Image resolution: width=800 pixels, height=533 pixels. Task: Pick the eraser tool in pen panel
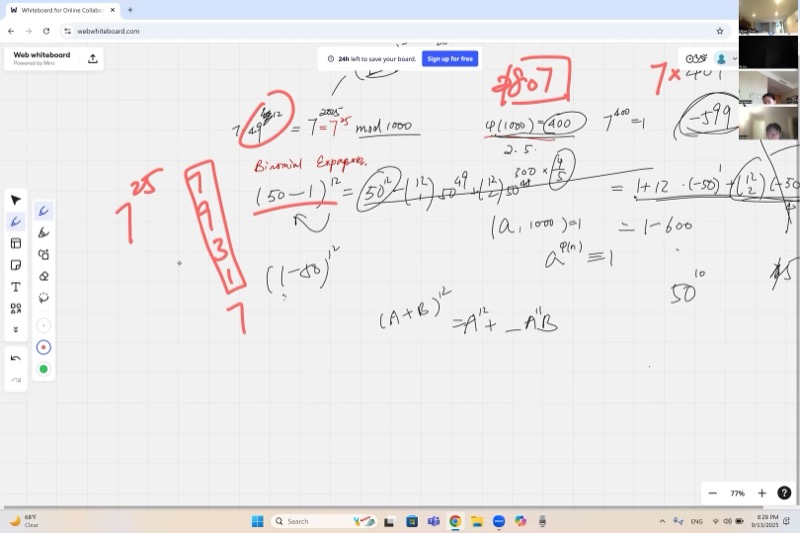click(x=43, y=276)
